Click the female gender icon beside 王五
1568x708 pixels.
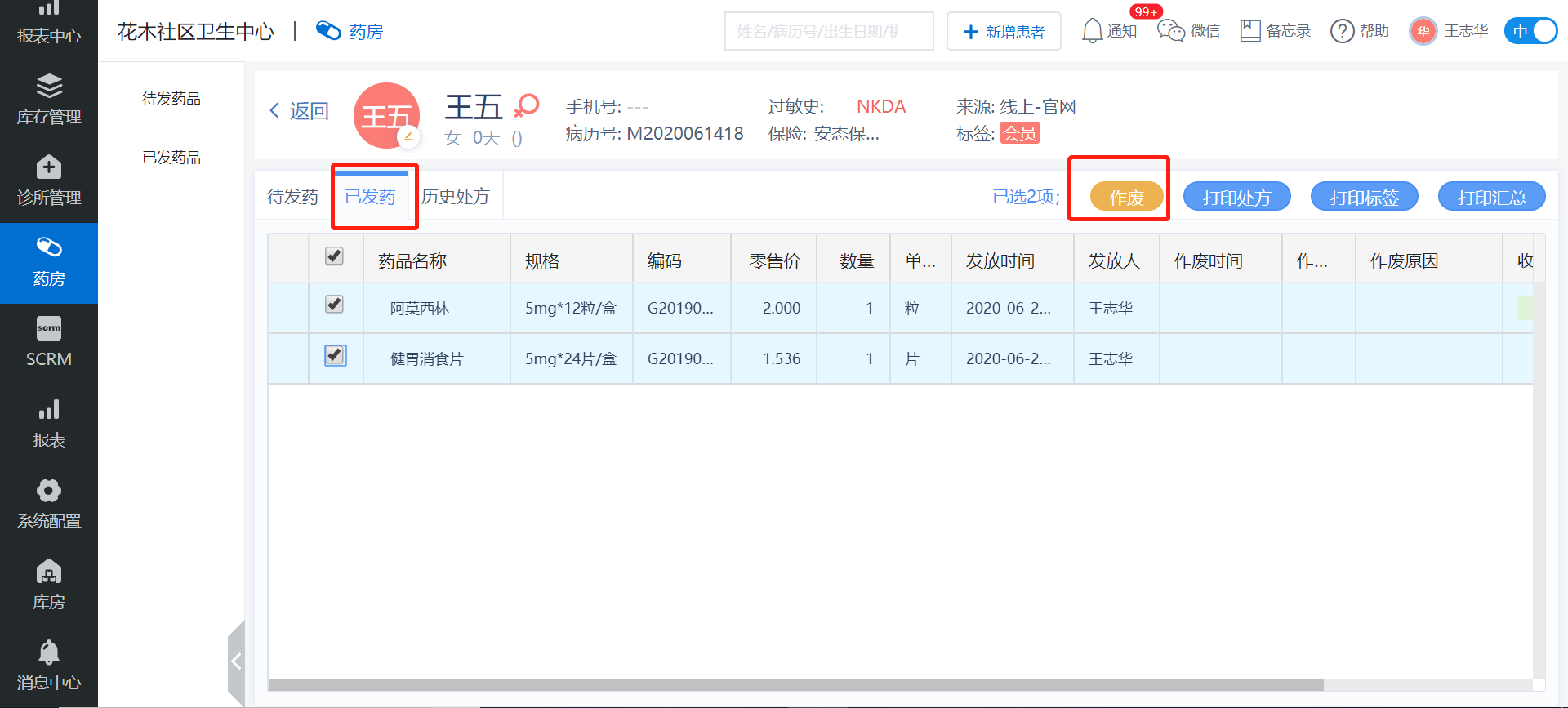coord(527,105)
